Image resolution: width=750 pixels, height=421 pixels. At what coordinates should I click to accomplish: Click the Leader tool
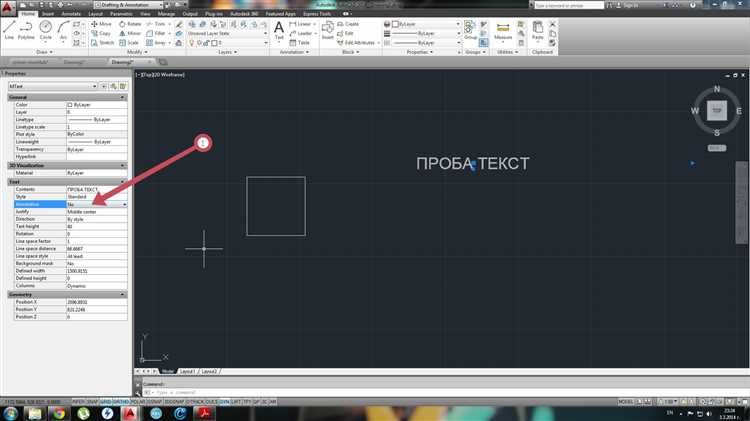(x=301, y=33)
